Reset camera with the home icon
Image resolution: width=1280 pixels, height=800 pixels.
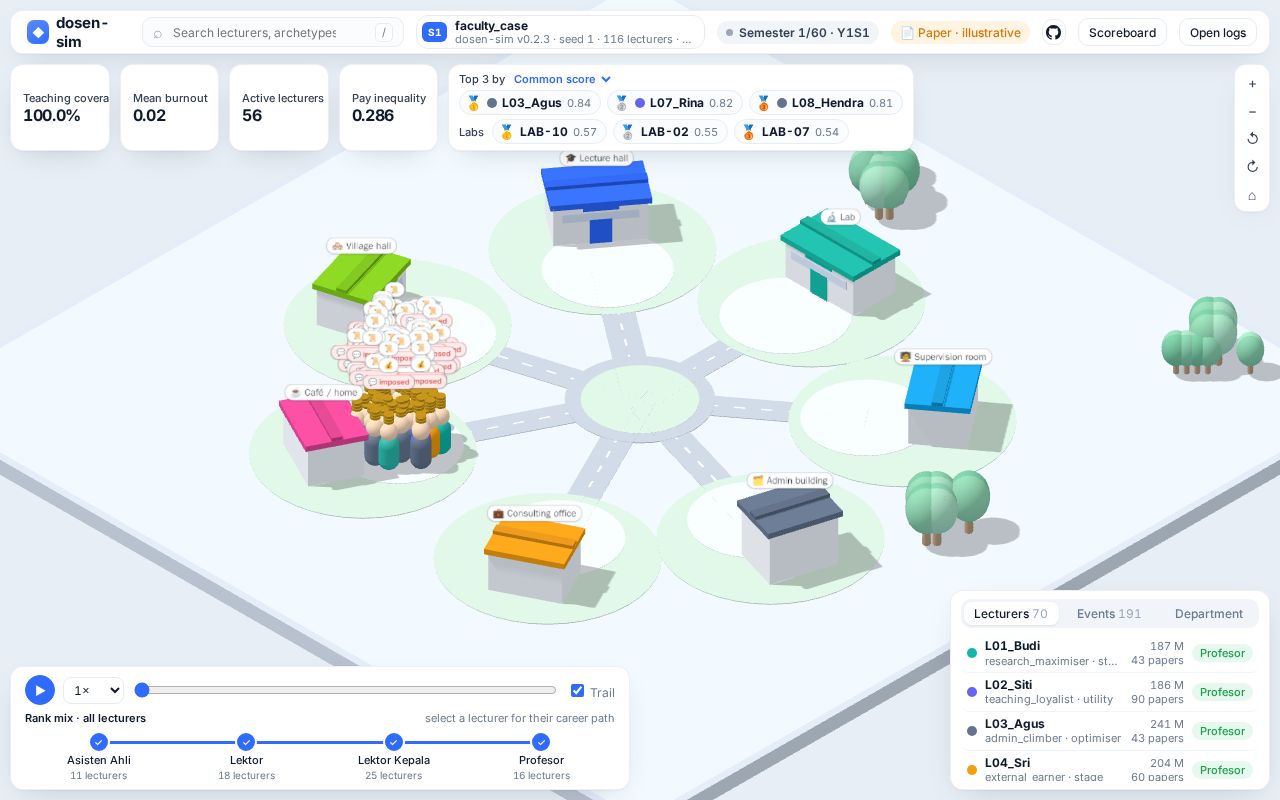coord(1252,196)
